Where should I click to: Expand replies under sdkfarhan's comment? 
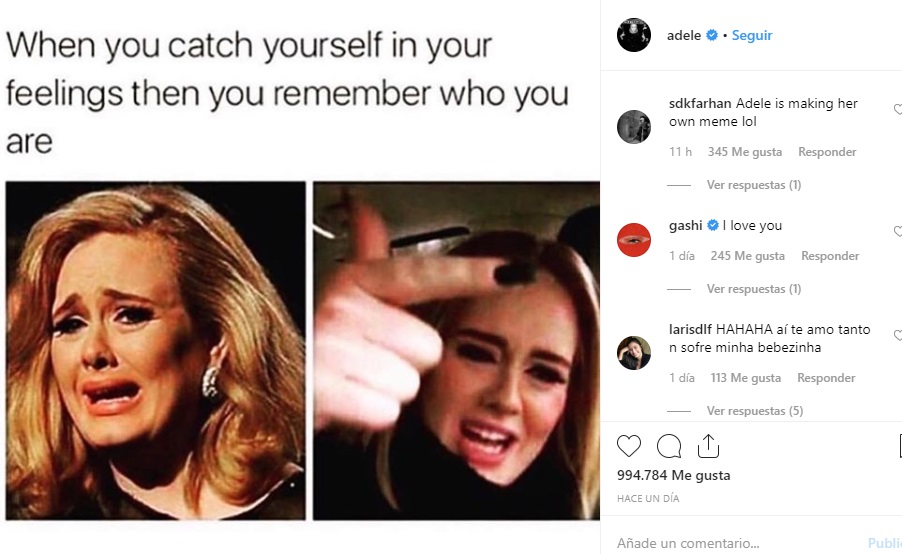[754, 185]
